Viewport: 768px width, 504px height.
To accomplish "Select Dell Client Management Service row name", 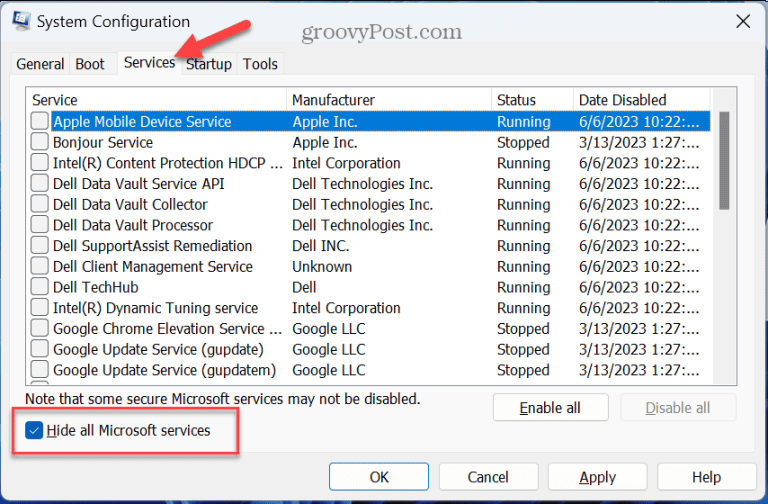I will click(x=153, y=266).
